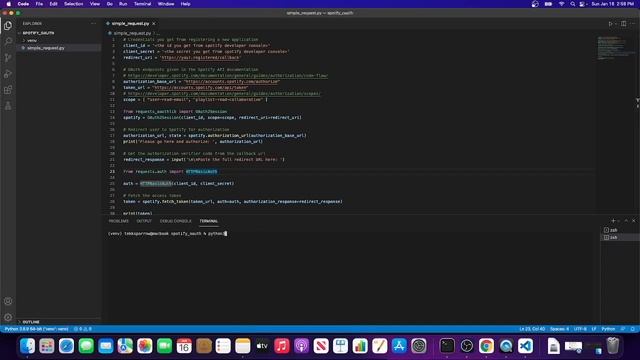The height and width of the screenshot is (360, 640).
Task: Open the Extensions view
Action: (x=8, y=90)
